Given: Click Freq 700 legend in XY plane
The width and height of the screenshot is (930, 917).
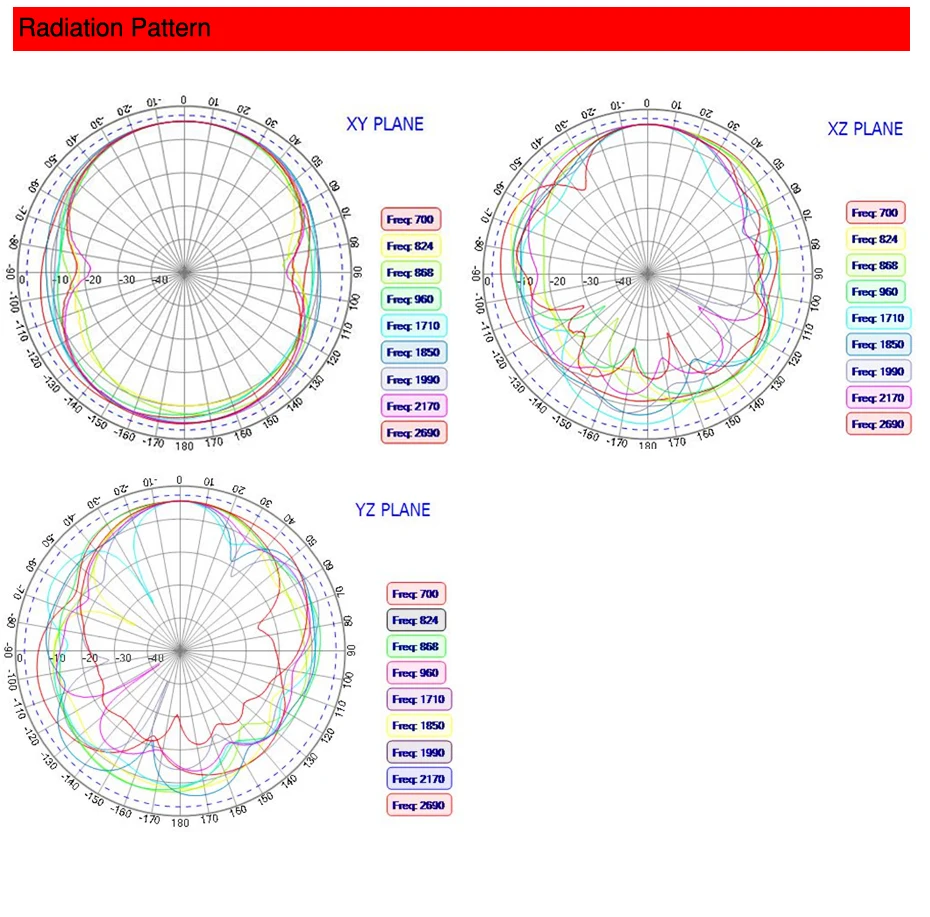Looking at the screenshot, I should click(x=410, y=219).
